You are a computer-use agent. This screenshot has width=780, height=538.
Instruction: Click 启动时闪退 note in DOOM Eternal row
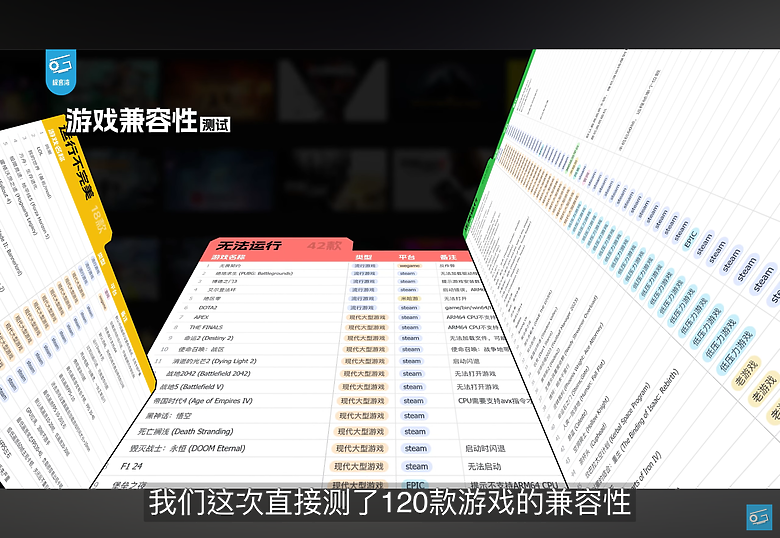485,448
